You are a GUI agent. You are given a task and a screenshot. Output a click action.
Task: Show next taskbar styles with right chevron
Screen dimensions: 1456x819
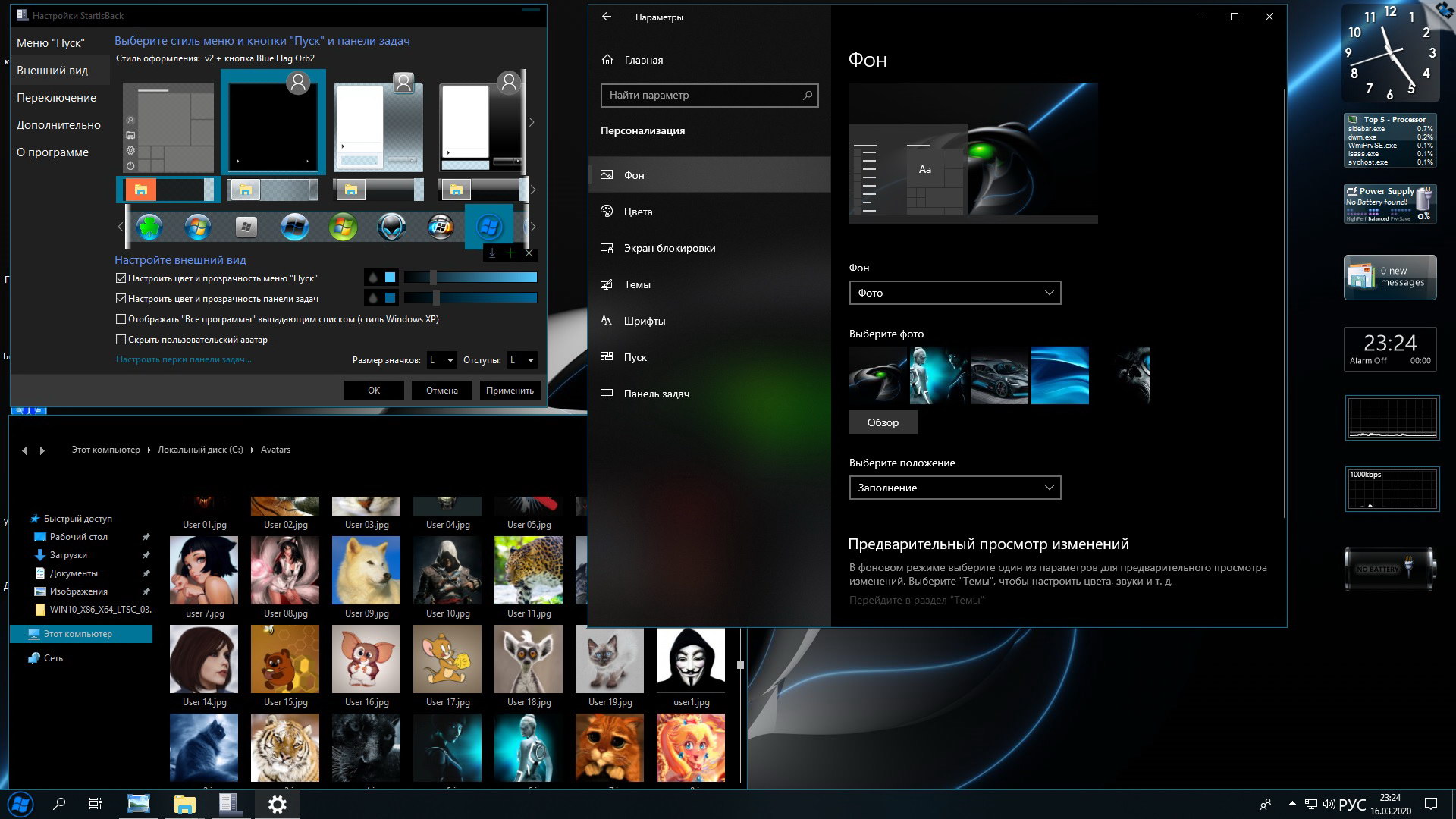533,190
